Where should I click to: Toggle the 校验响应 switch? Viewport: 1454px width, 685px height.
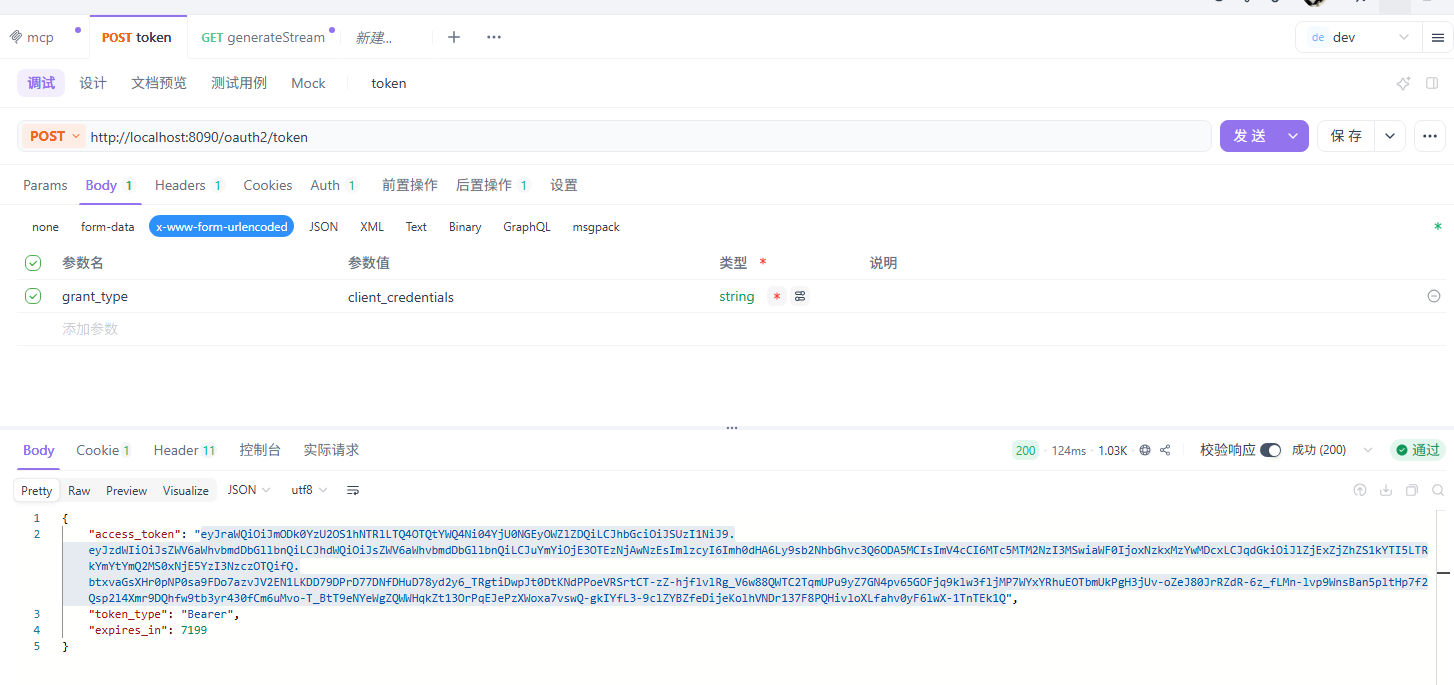coord(1270,450)
